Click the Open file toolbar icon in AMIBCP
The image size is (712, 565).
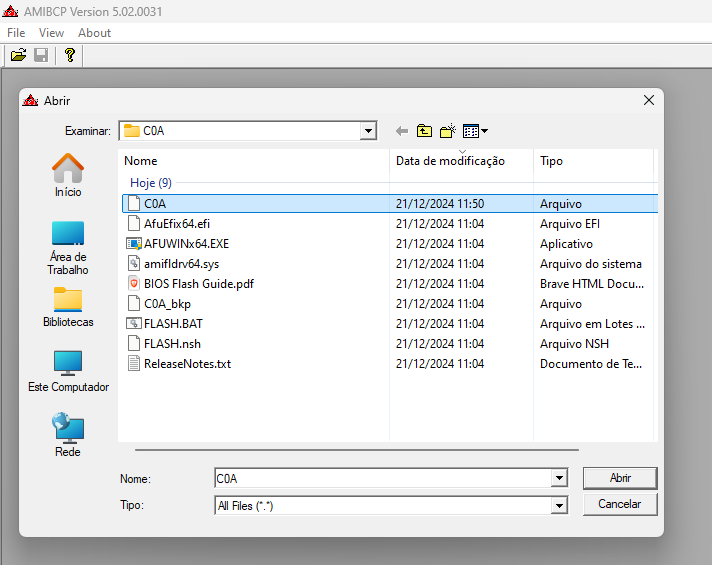pyautogui.click(x=19, y=55)
